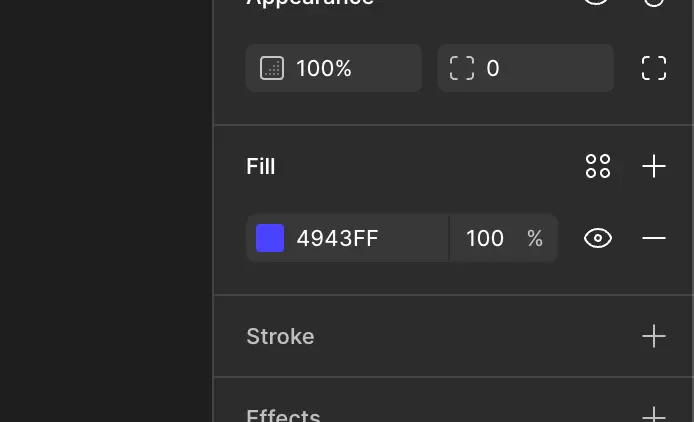Click blend mode drop icon in Appearance
This screenshot has height=422, width=694.
653,3
